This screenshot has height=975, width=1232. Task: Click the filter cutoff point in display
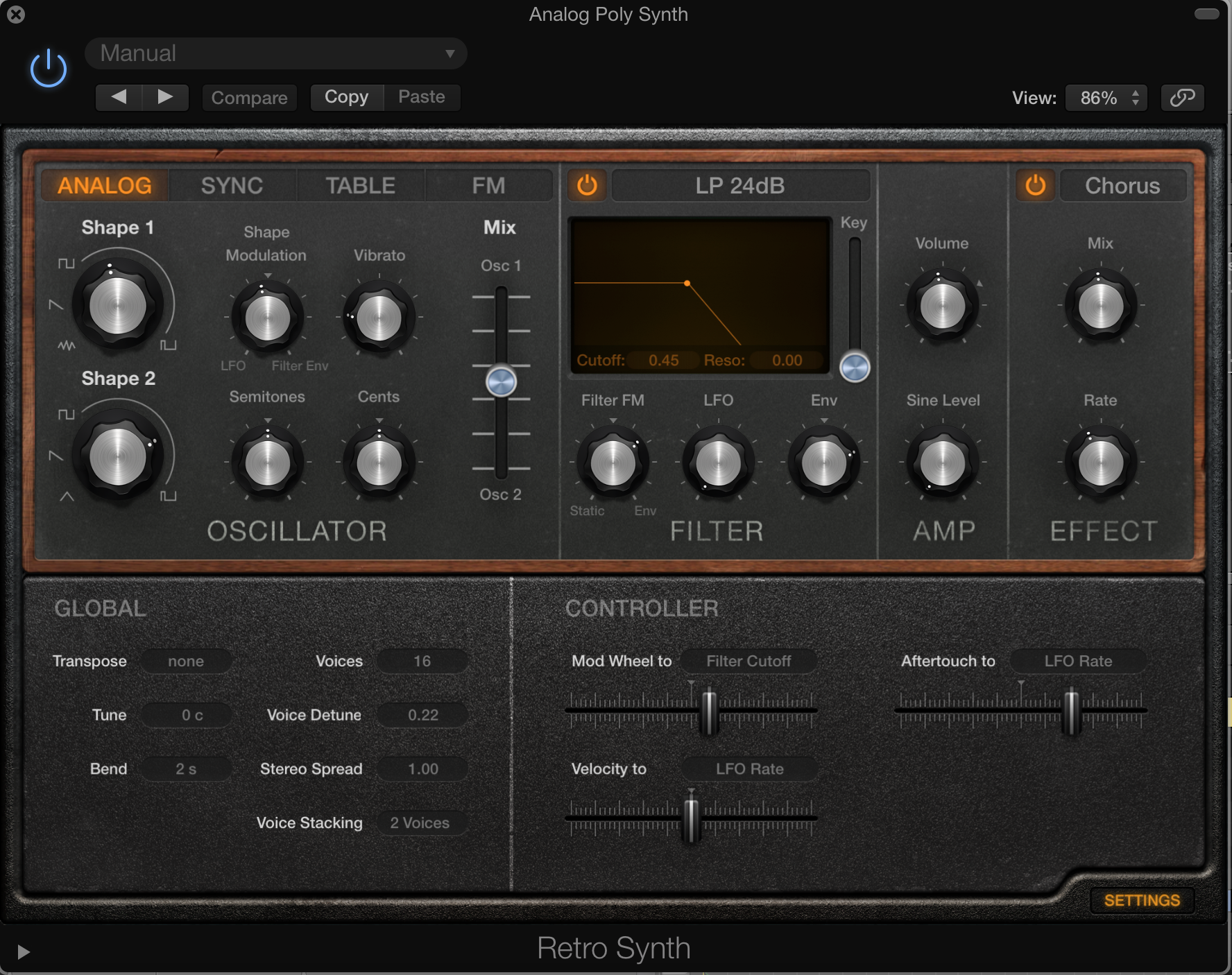pyautogui.click(x=687, y=283)
